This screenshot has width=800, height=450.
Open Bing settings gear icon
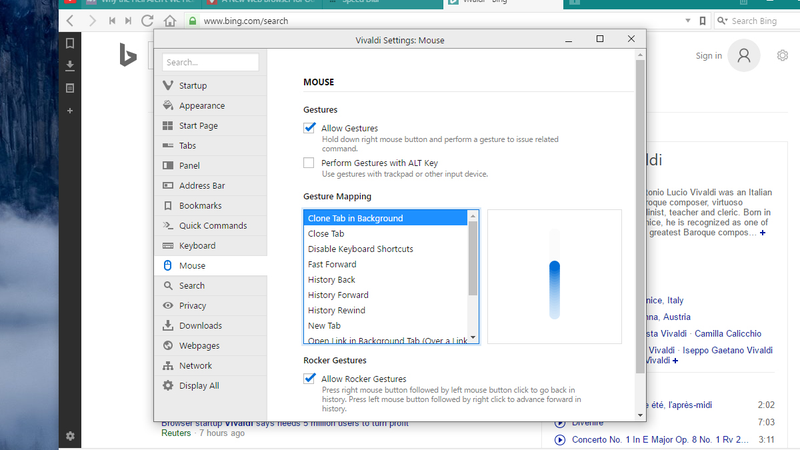point(782,55)
